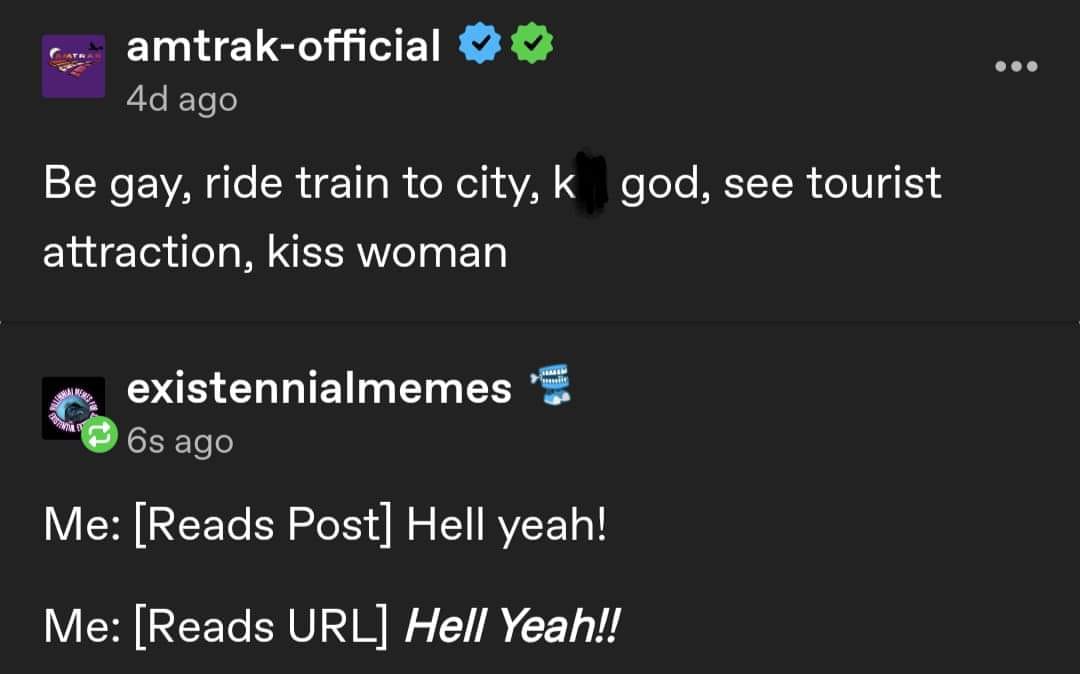Click the italic "Hell Yeah!!" text
This screenshot has width=1080, height=674.
click(512, 627)
